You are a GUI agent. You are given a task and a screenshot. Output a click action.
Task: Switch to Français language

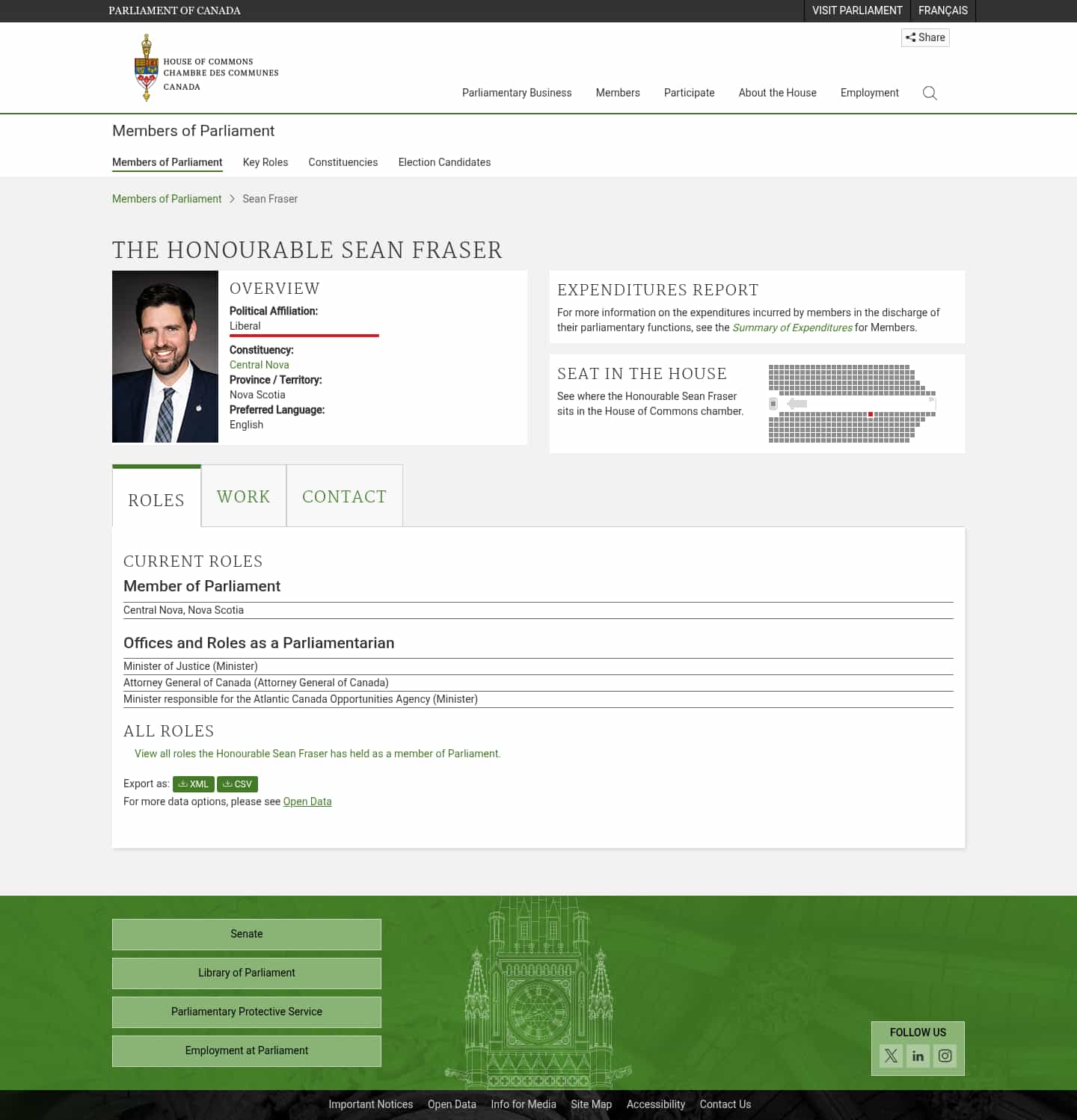[x=943, y=10]
